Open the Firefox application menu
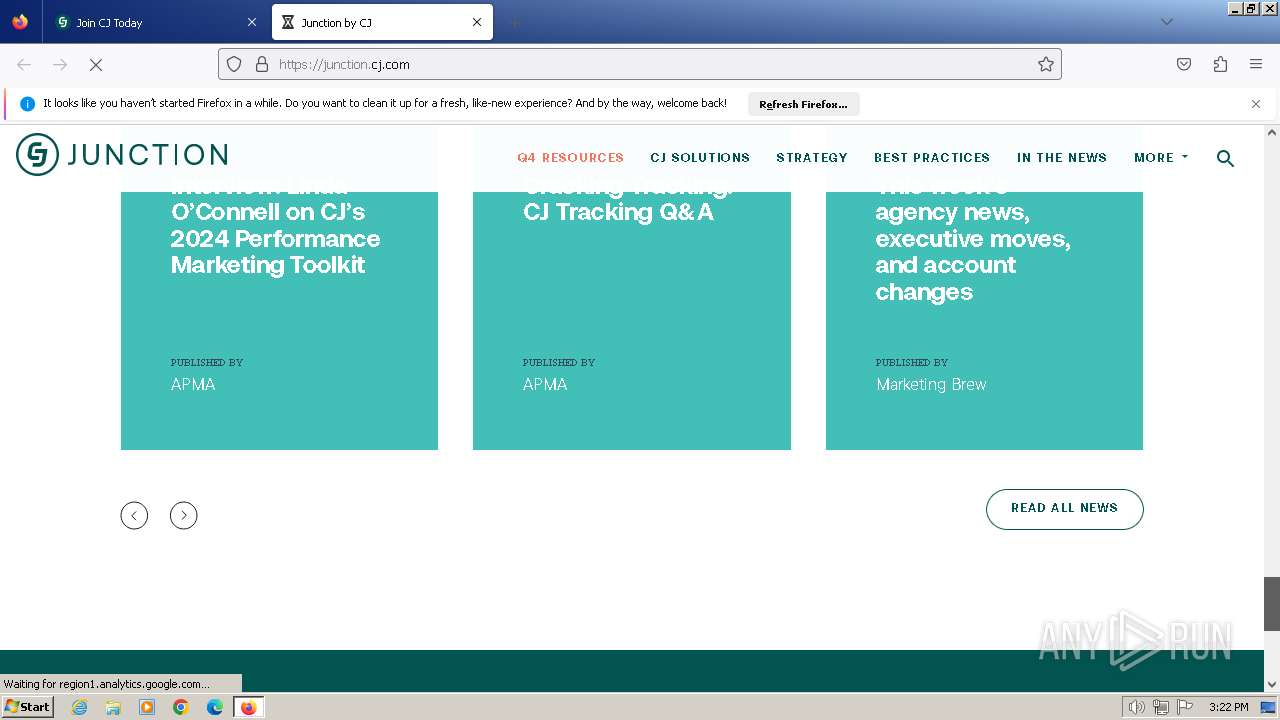This screenshot has width=1280, height=720. pyautogui.click(x=1256, y=64)
